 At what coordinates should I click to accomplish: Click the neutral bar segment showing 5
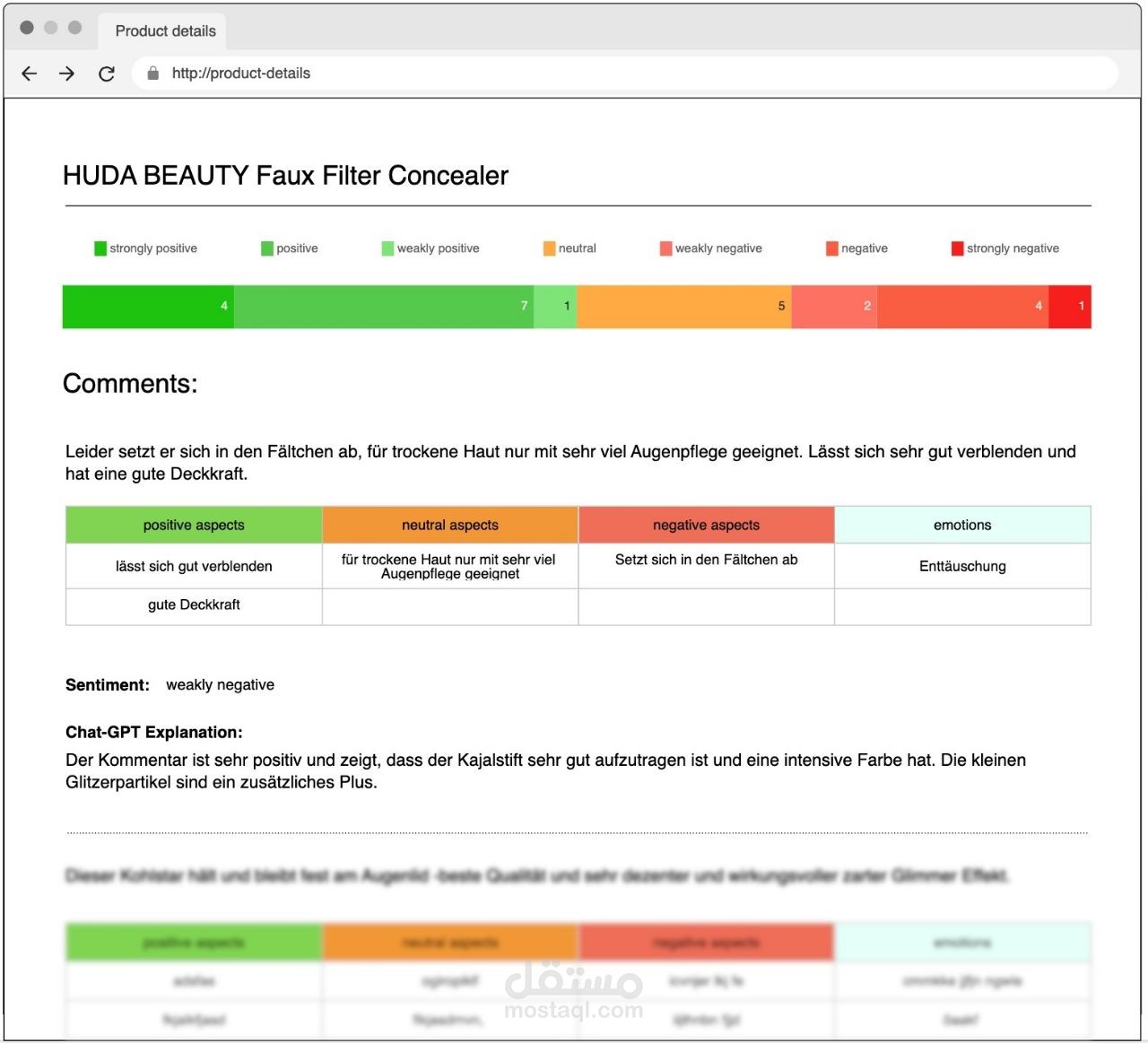click(684, 307)
